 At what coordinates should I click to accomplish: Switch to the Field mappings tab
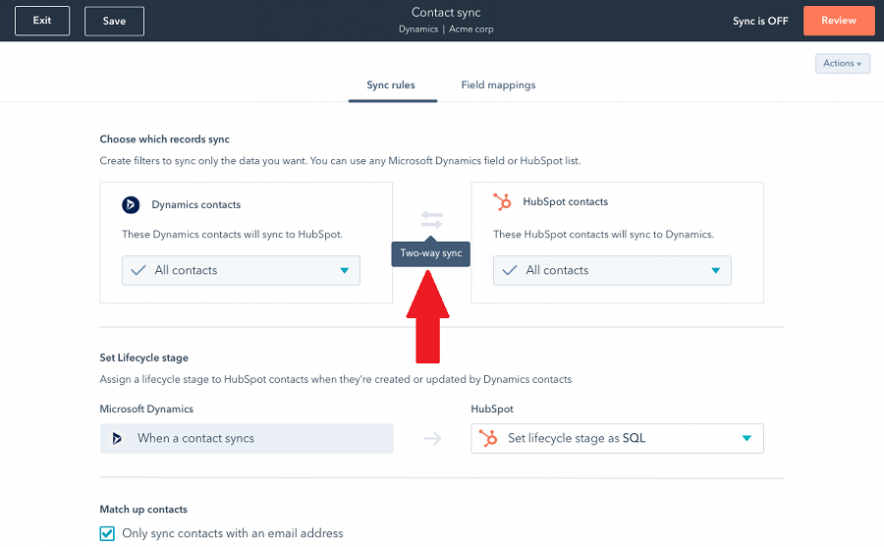click(x=498, y=85)
